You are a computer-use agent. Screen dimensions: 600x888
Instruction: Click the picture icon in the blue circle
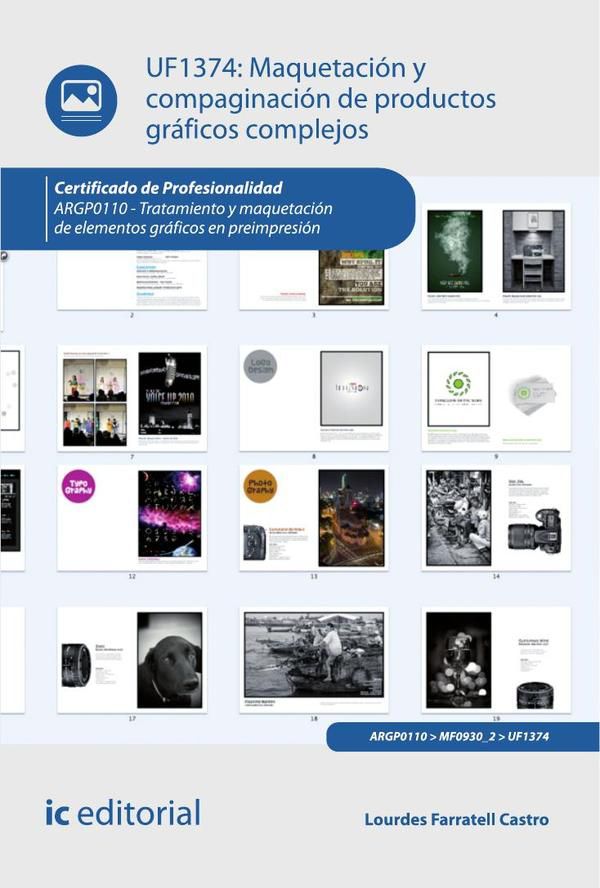[81, 99]
